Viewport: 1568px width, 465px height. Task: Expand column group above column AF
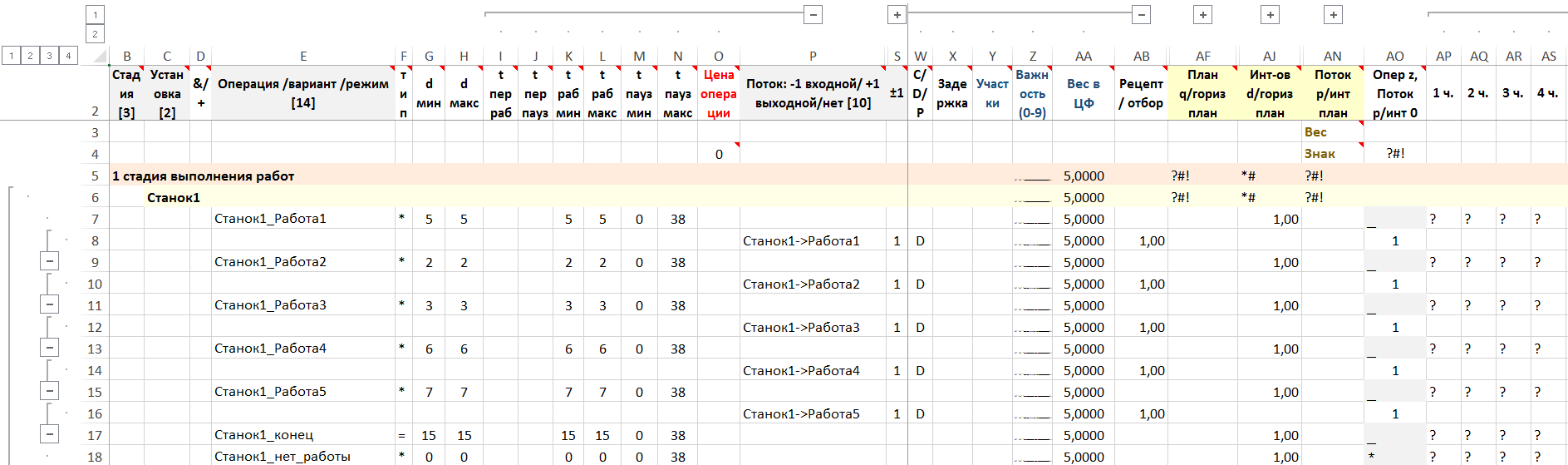click(x=1203, y=15)
